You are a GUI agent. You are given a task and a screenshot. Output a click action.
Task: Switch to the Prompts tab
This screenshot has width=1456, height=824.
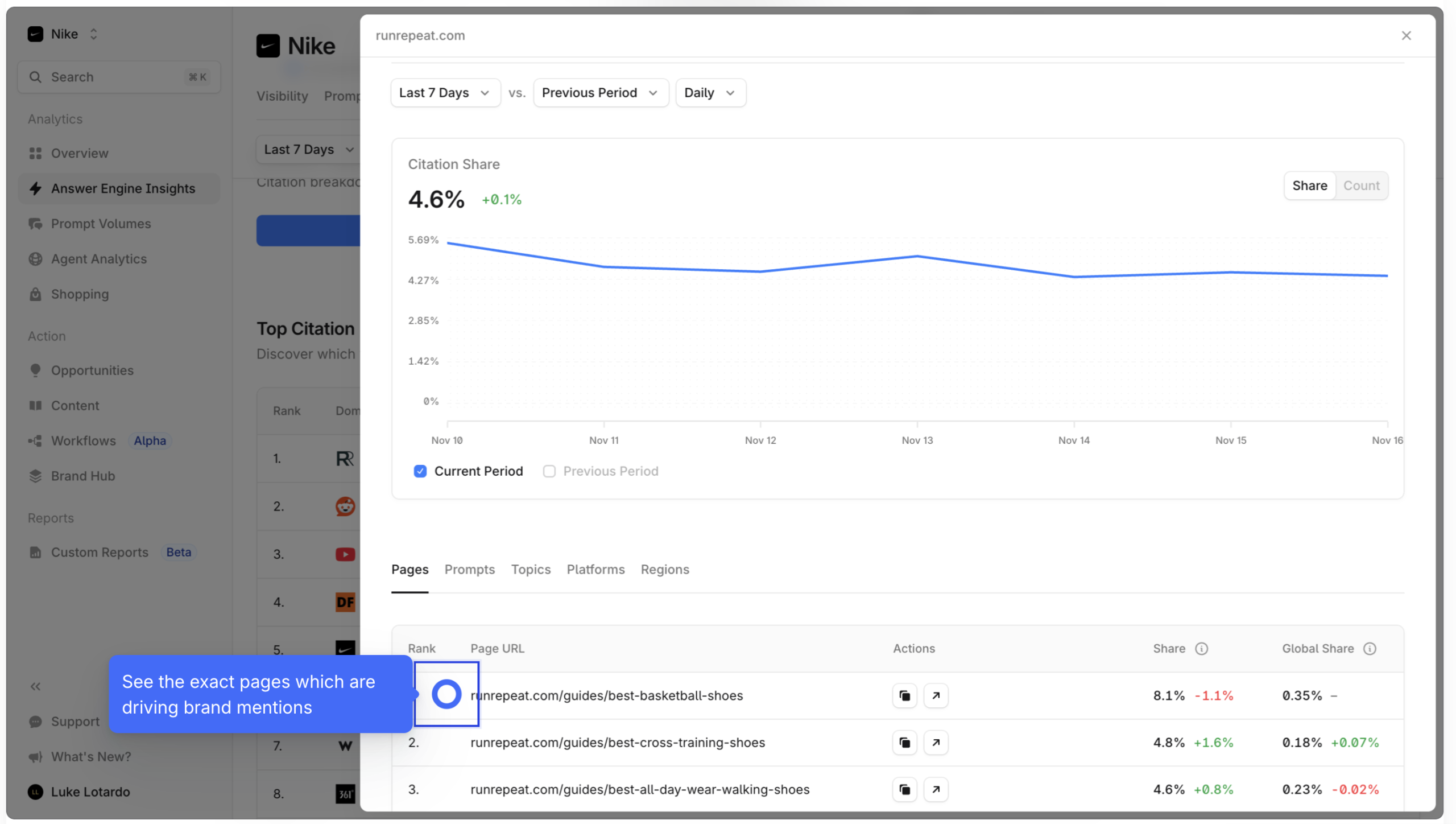coord(469,570)
